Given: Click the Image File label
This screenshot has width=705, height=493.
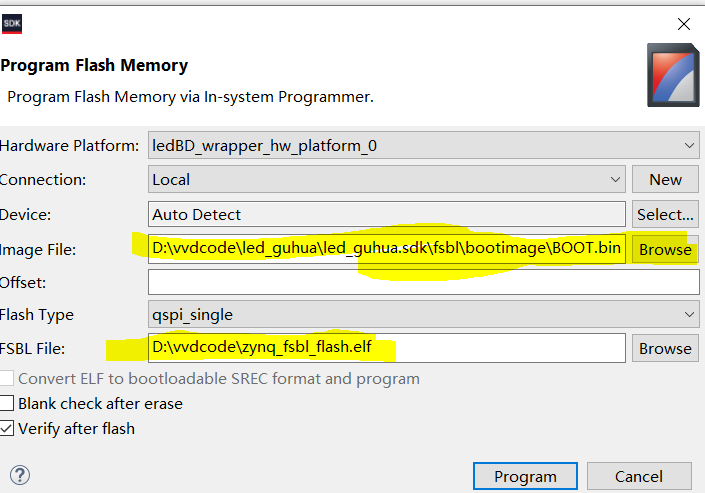Looking at the screenshot, I should [38, 250].
